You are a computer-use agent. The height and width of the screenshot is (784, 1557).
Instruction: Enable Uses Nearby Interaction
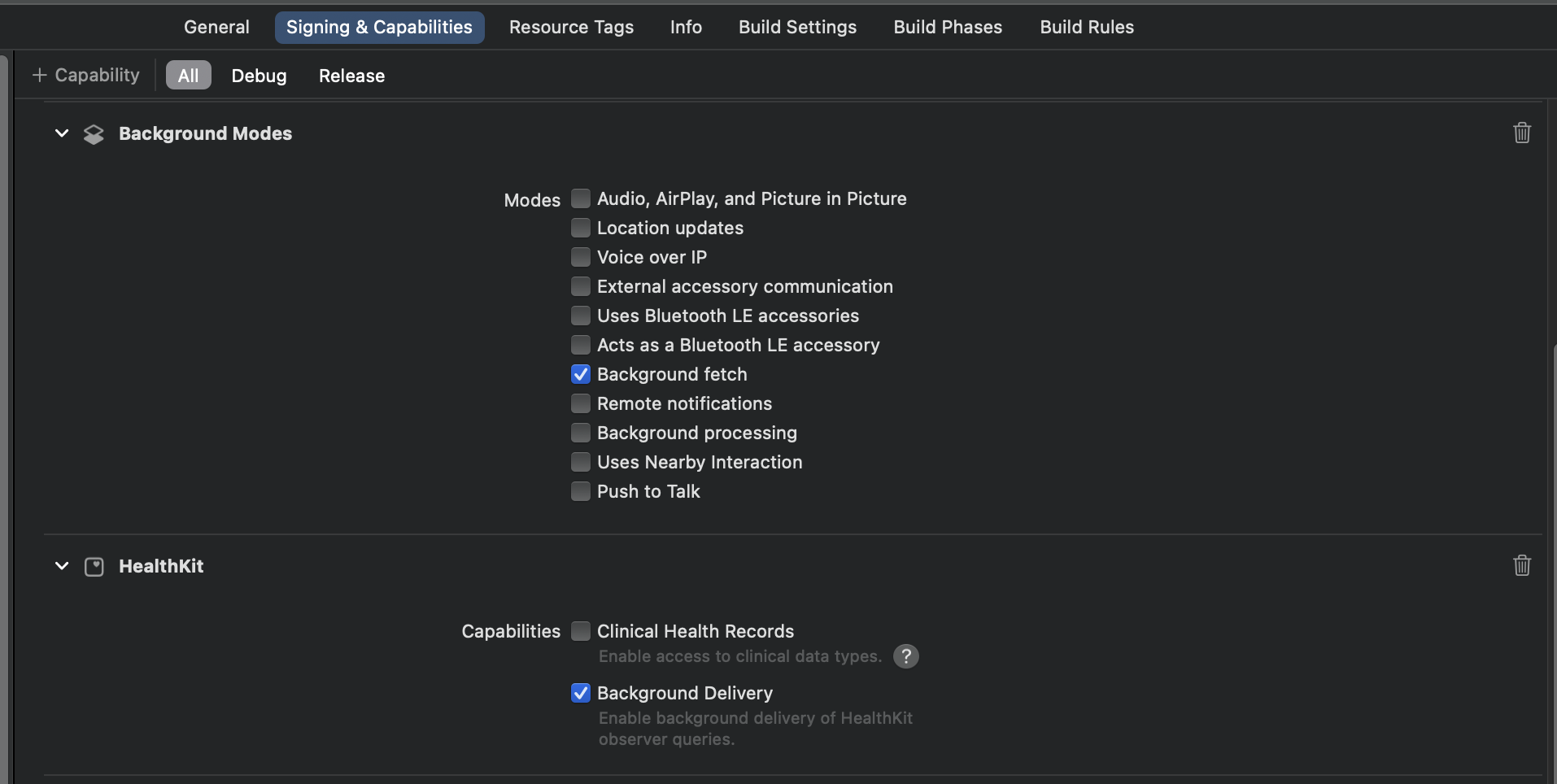pos(580,462)
